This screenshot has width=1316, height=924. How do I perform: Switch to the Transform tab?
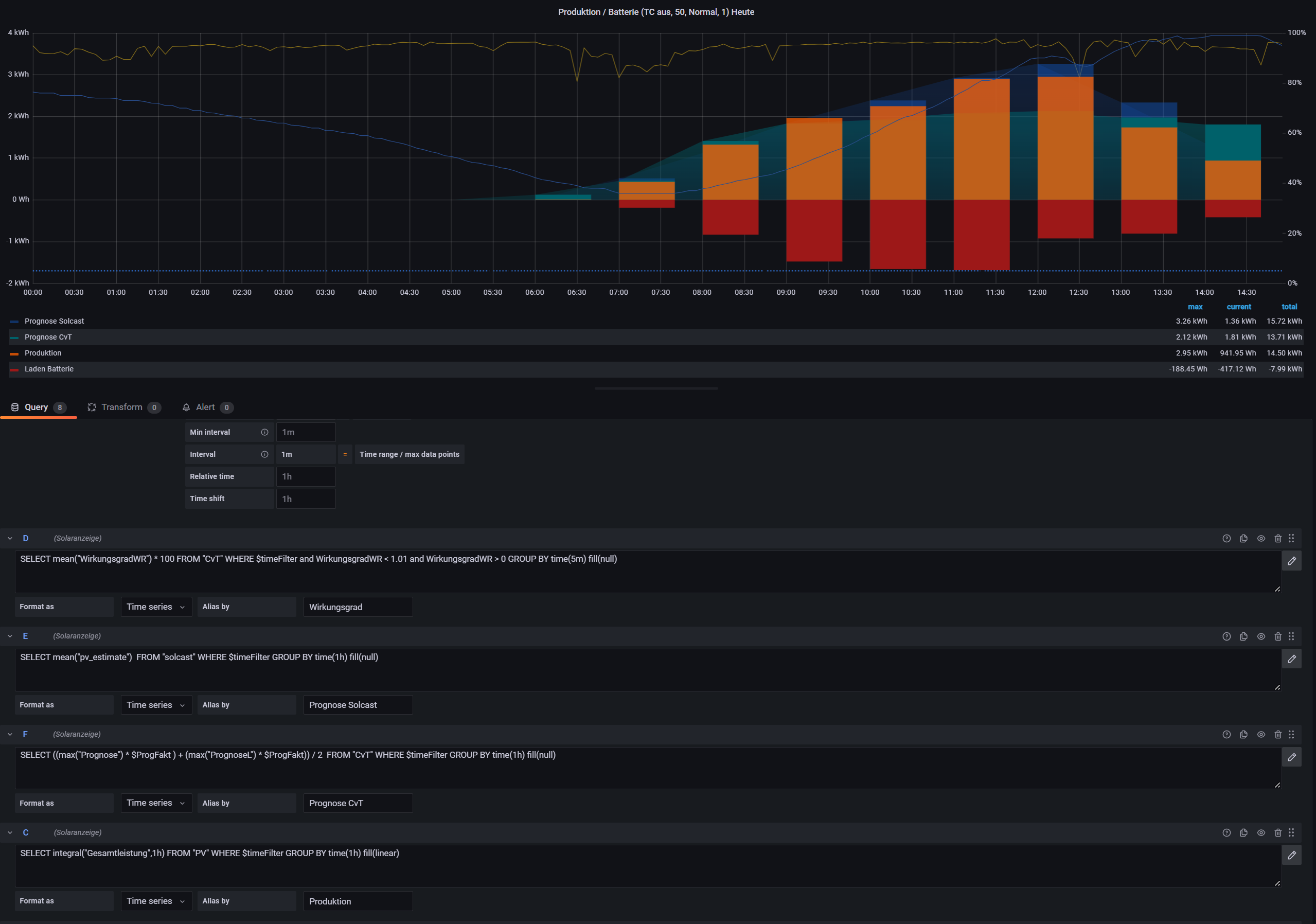click(121, 407)
